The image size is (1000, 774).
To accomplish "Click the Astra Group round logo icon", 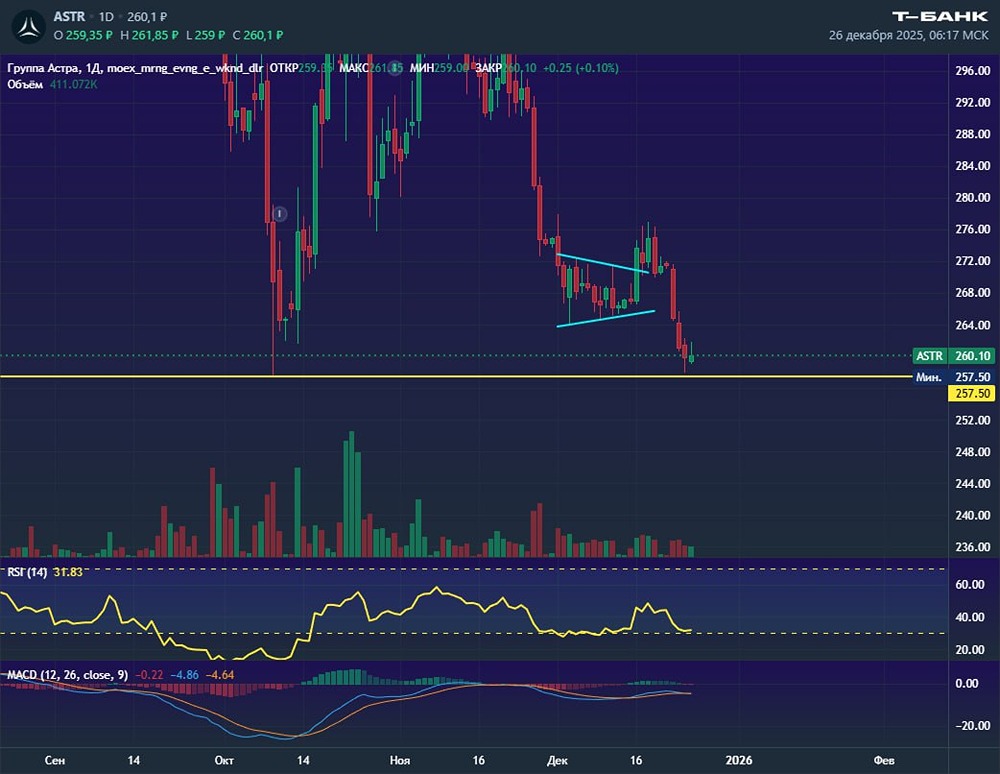I will 27,27.
